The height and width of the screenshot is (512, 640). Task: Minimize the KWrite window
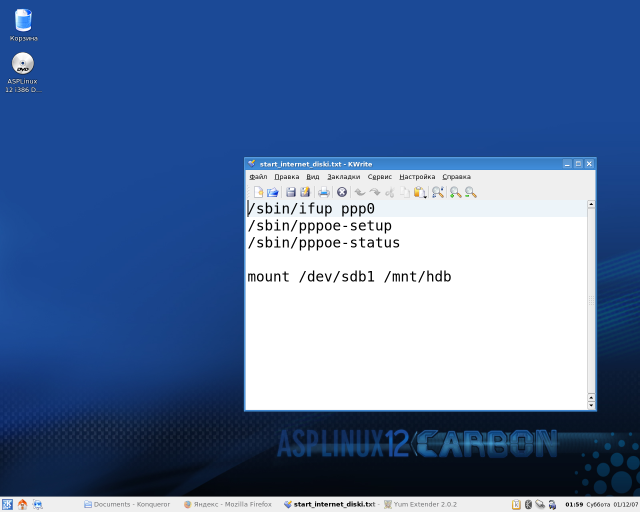(x=567, y=164)
